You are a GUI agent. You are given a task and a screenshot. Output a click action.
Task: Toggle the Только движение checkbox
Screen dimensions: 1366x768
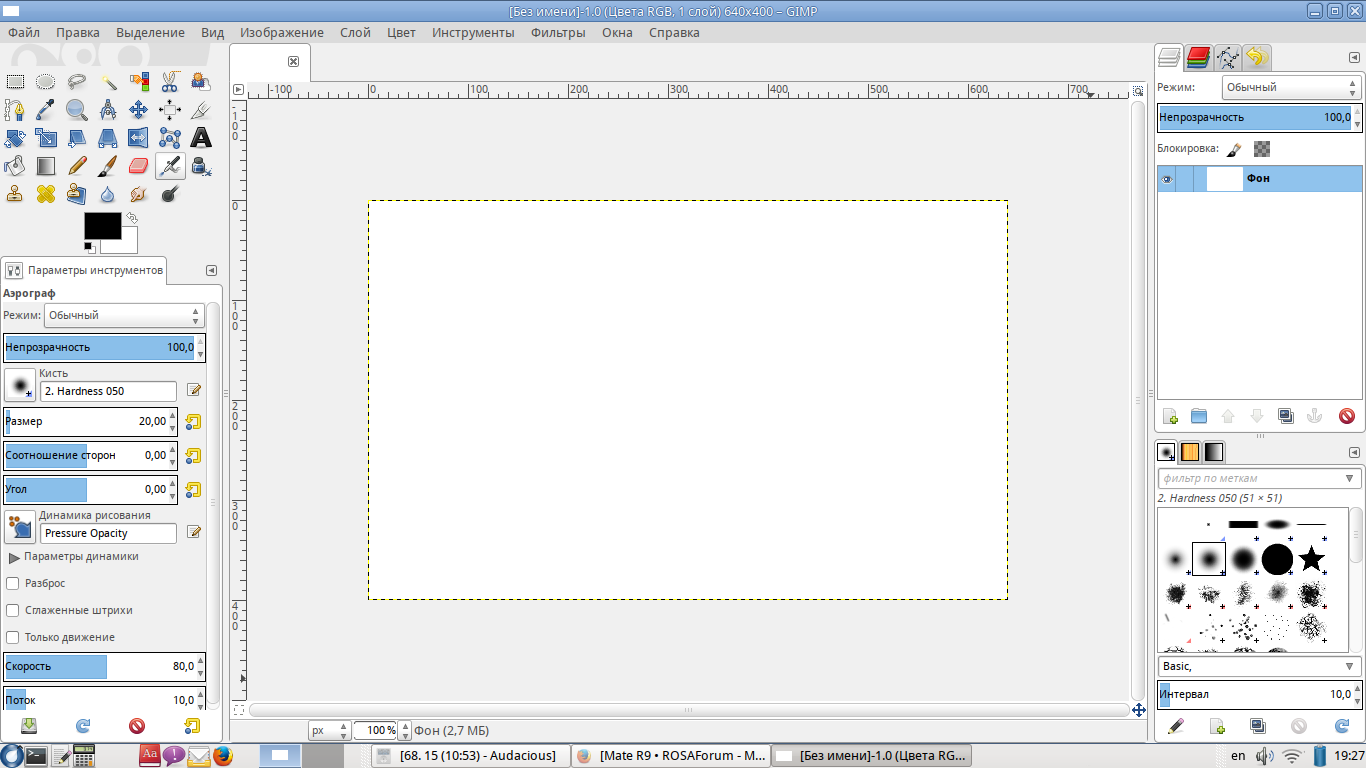(x=13, y=637)
